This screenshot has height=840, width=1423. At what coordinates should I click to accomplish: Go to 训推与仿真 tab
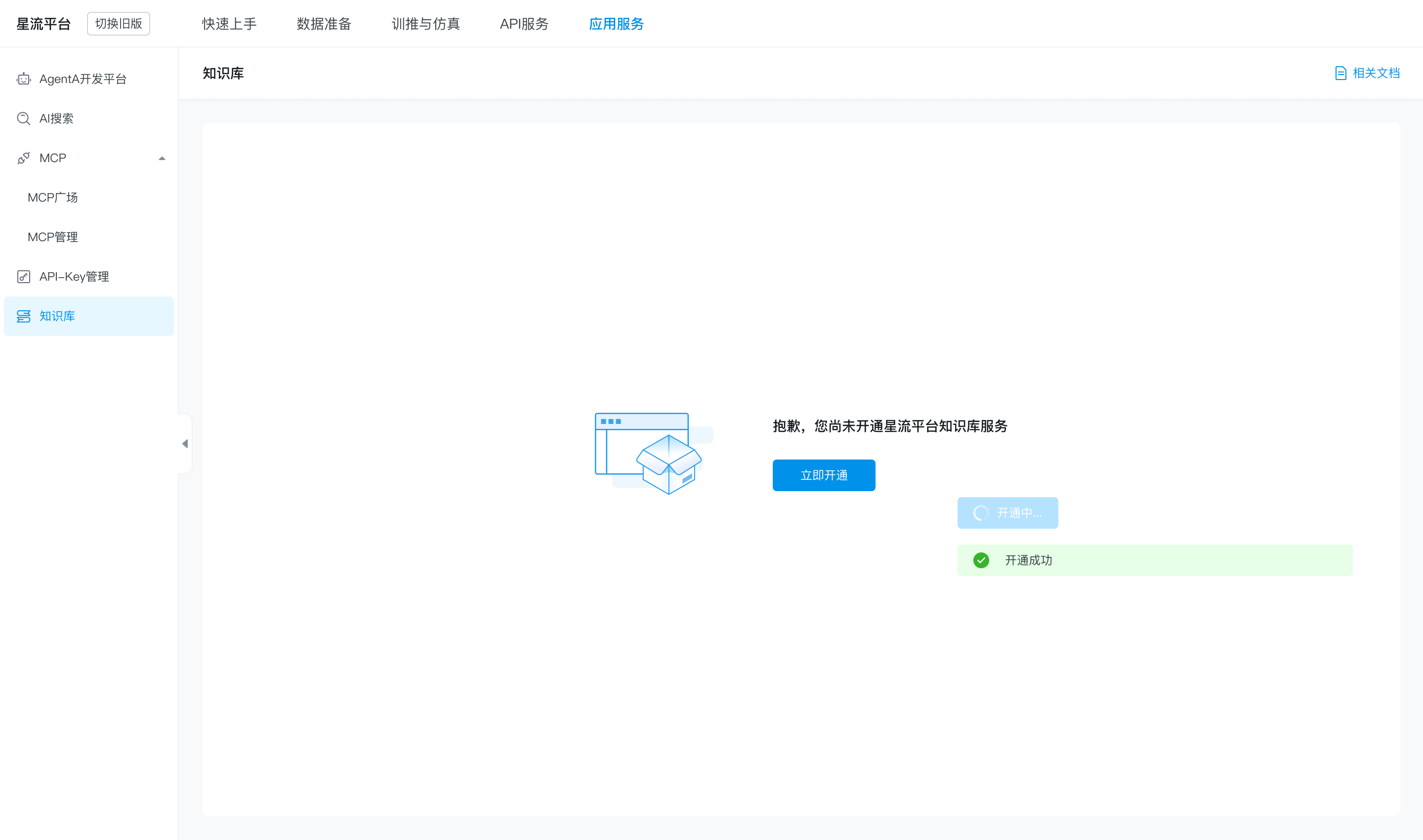(425, 24)
